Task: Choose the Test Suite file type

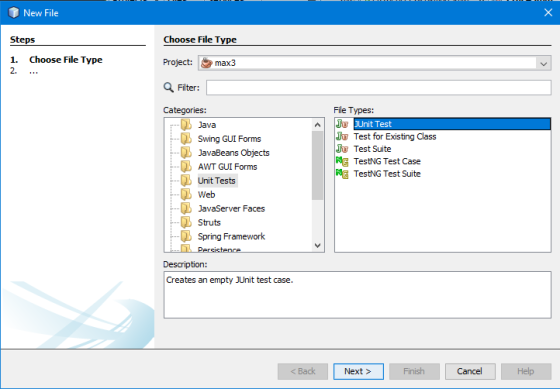Action: coord(372,149)
